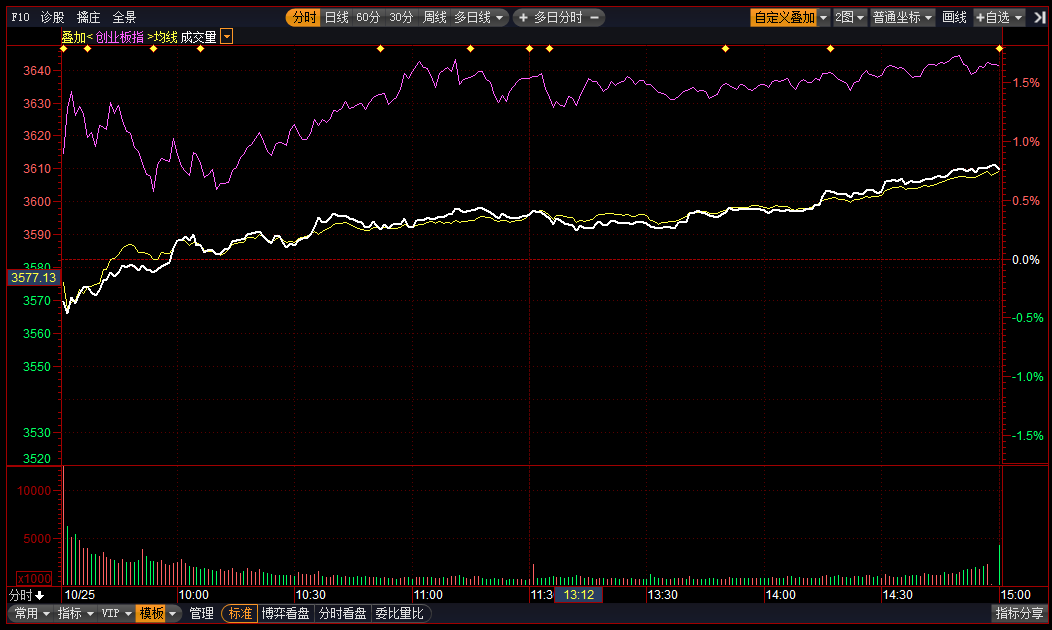The image size is (1052, 630).
Task: Expand the +自选 dropdown arrow
Action: pyautogui.click(x=1018, y=17)
